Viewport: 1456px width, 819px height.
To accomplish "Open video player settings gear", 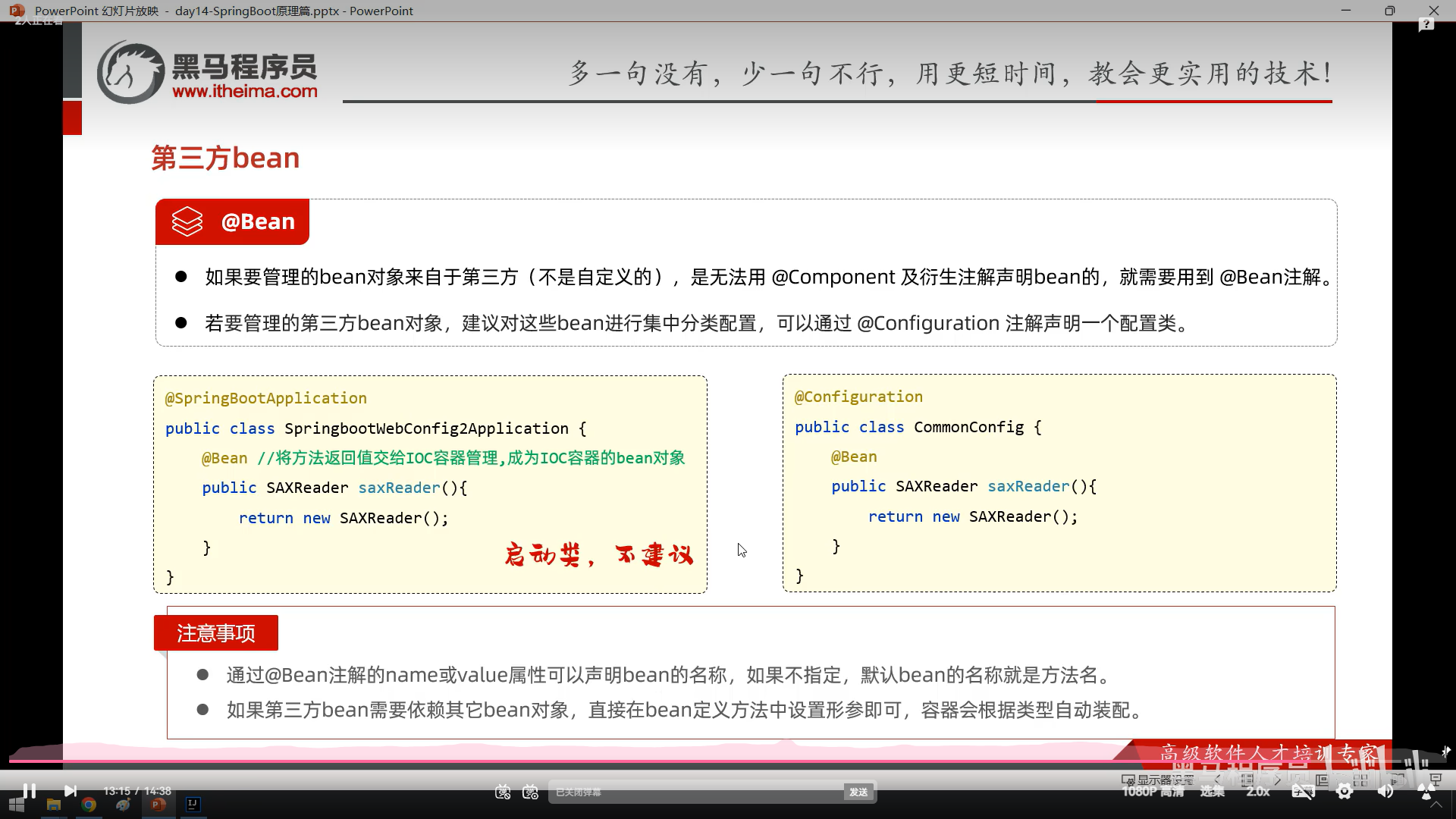I will point(1345,792).
